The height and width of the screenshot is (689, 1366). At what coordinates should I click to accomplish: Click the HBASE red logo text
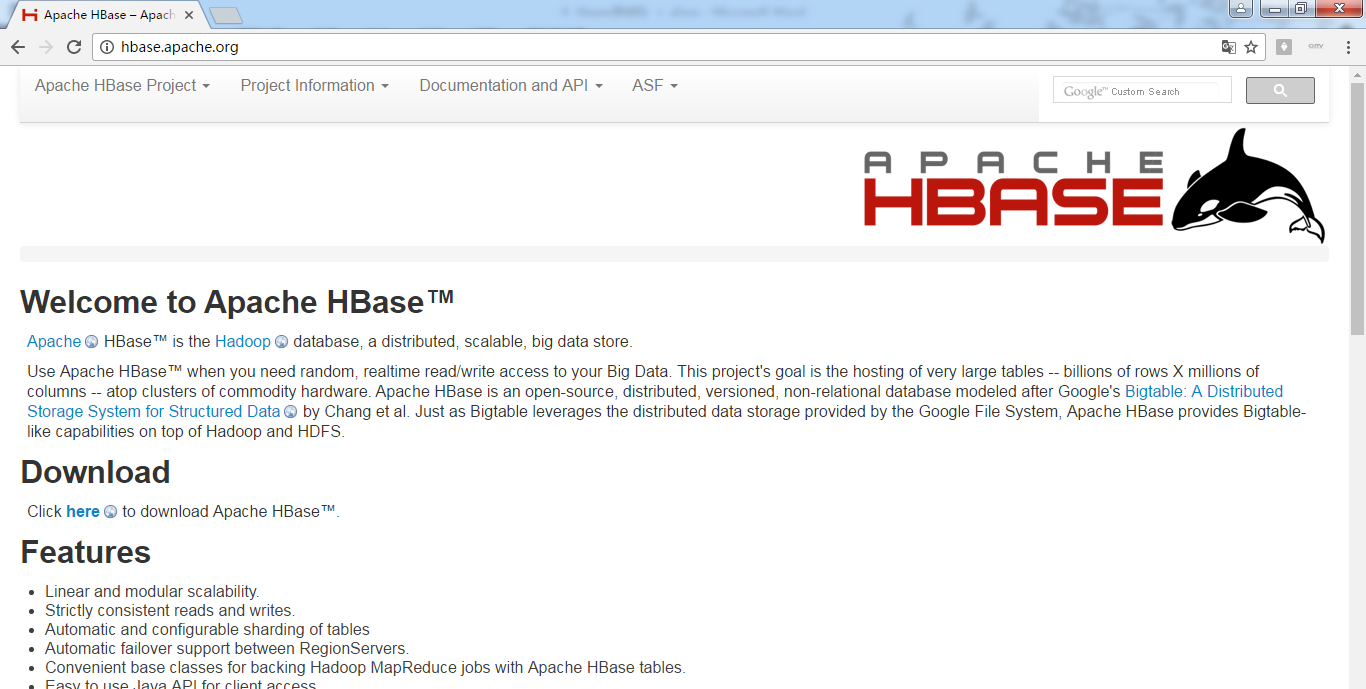[1014, 200]
